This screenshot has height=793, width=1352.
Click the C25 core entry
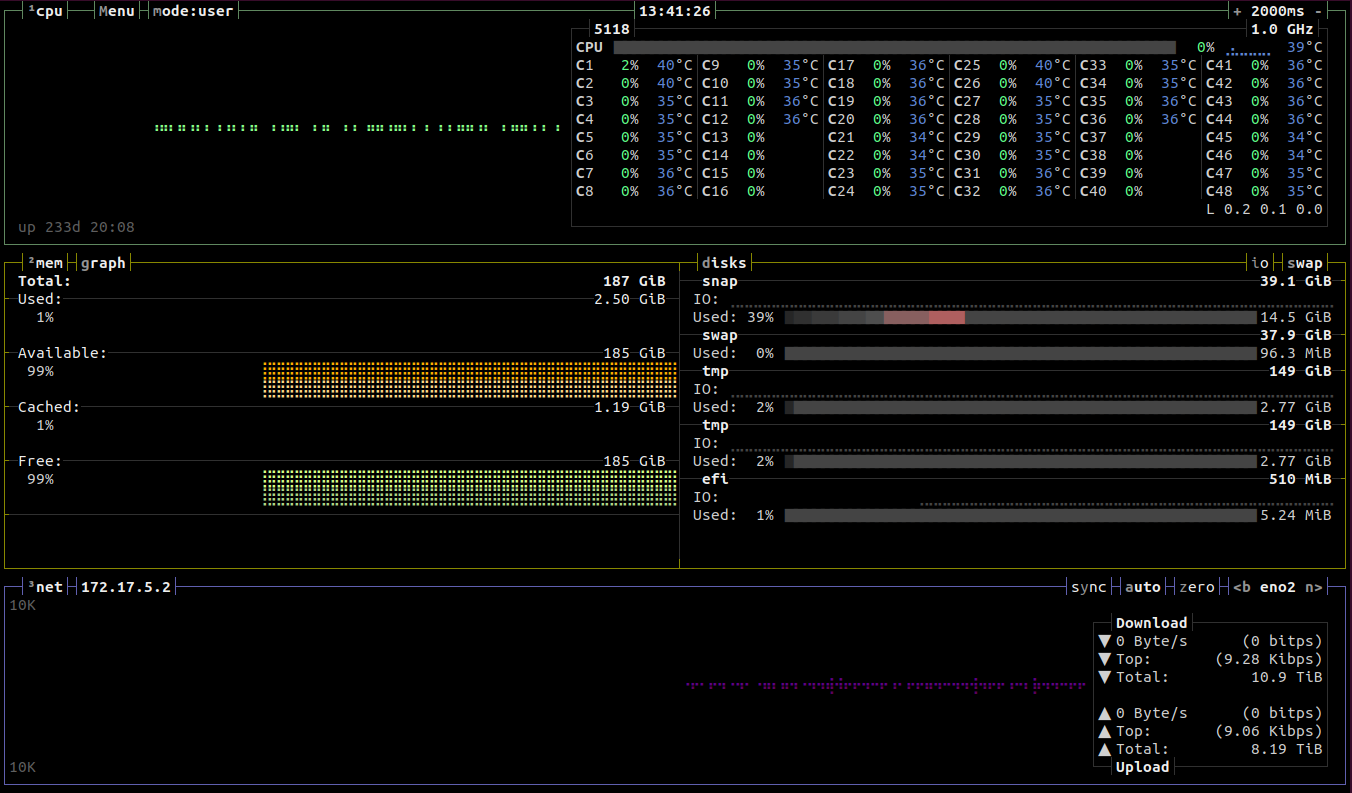pyautogui.click(x=1012, y=65)
